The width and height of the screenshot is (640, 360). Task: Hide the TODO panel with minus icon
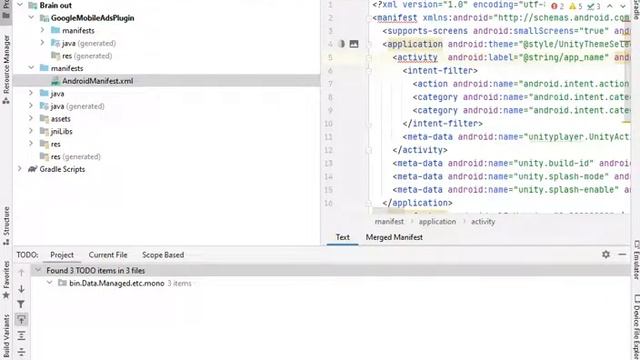tap(622, 254)
